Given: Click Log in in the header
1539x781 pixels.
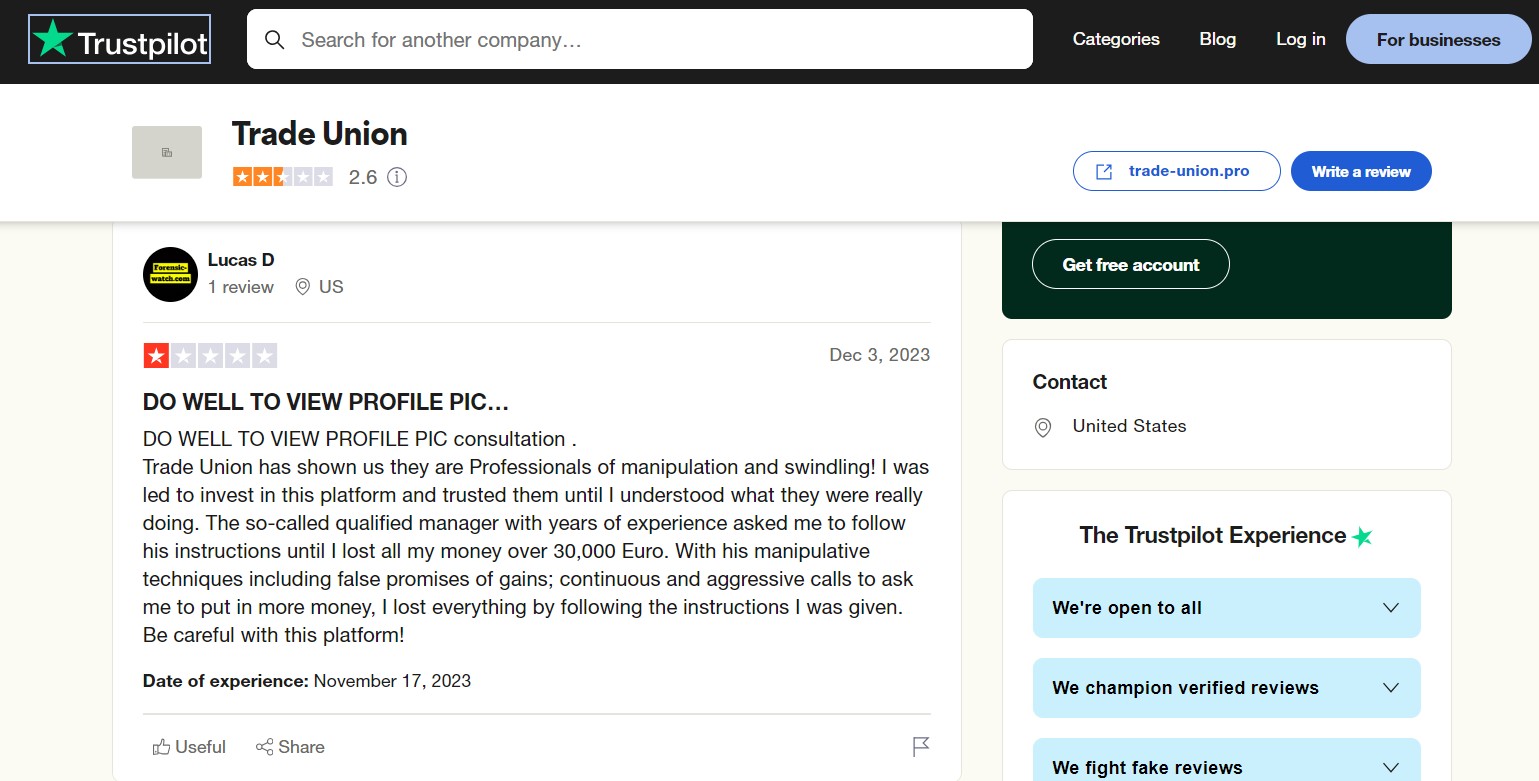Looking at the screenshot, I should (1301, 40).
